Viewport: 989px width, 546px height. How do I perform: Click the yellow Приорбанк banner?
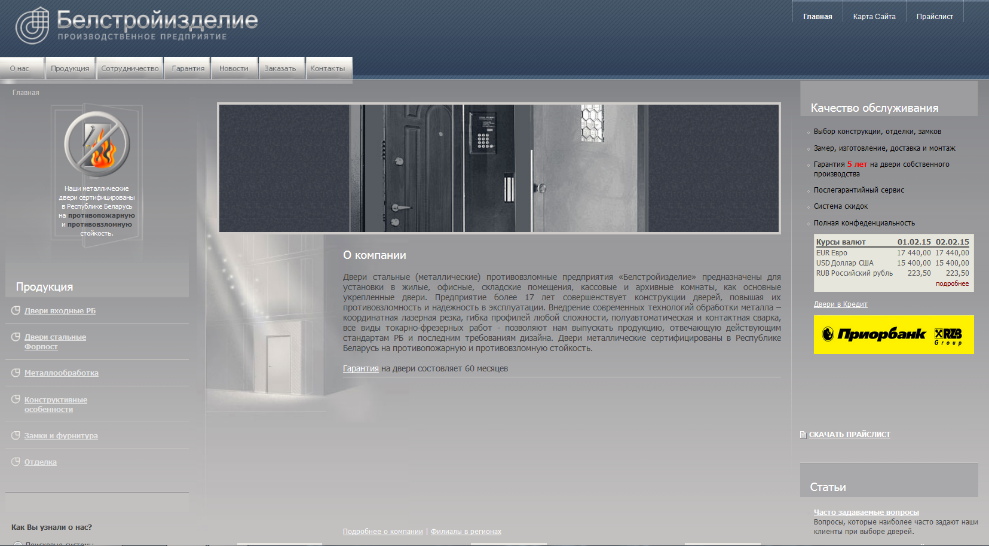893,334
